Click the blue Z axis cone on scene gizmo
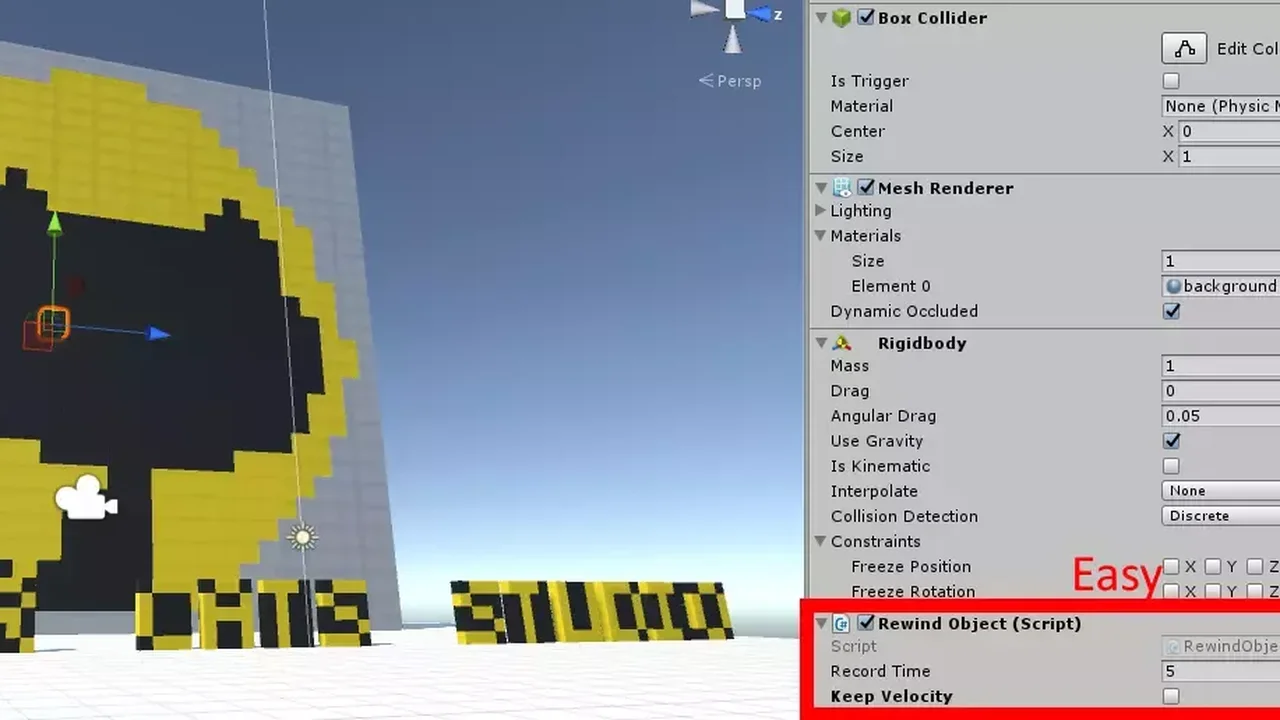Viewport: 1280px width, 720px height. click(x=761, y=13)
